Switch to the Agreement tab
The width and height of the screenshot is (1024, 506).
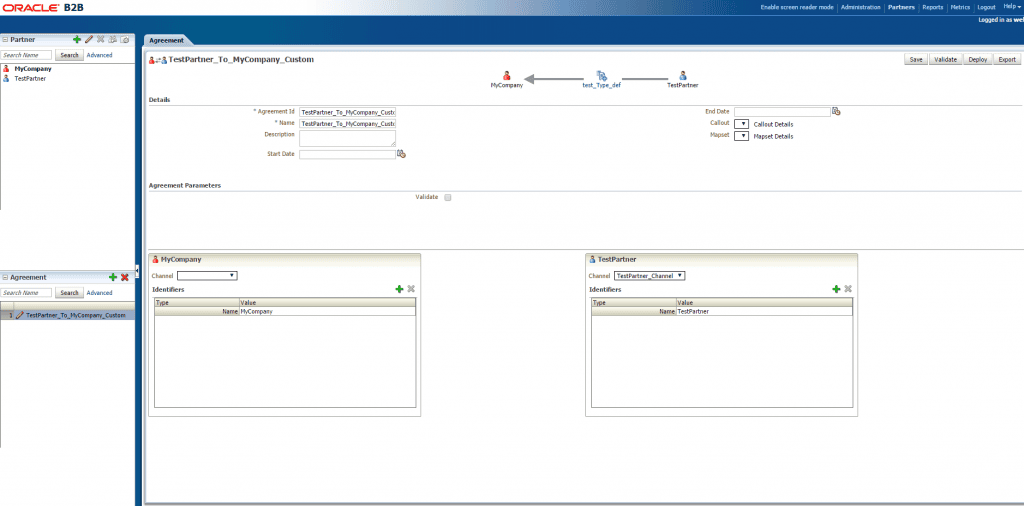coord(167,40)
